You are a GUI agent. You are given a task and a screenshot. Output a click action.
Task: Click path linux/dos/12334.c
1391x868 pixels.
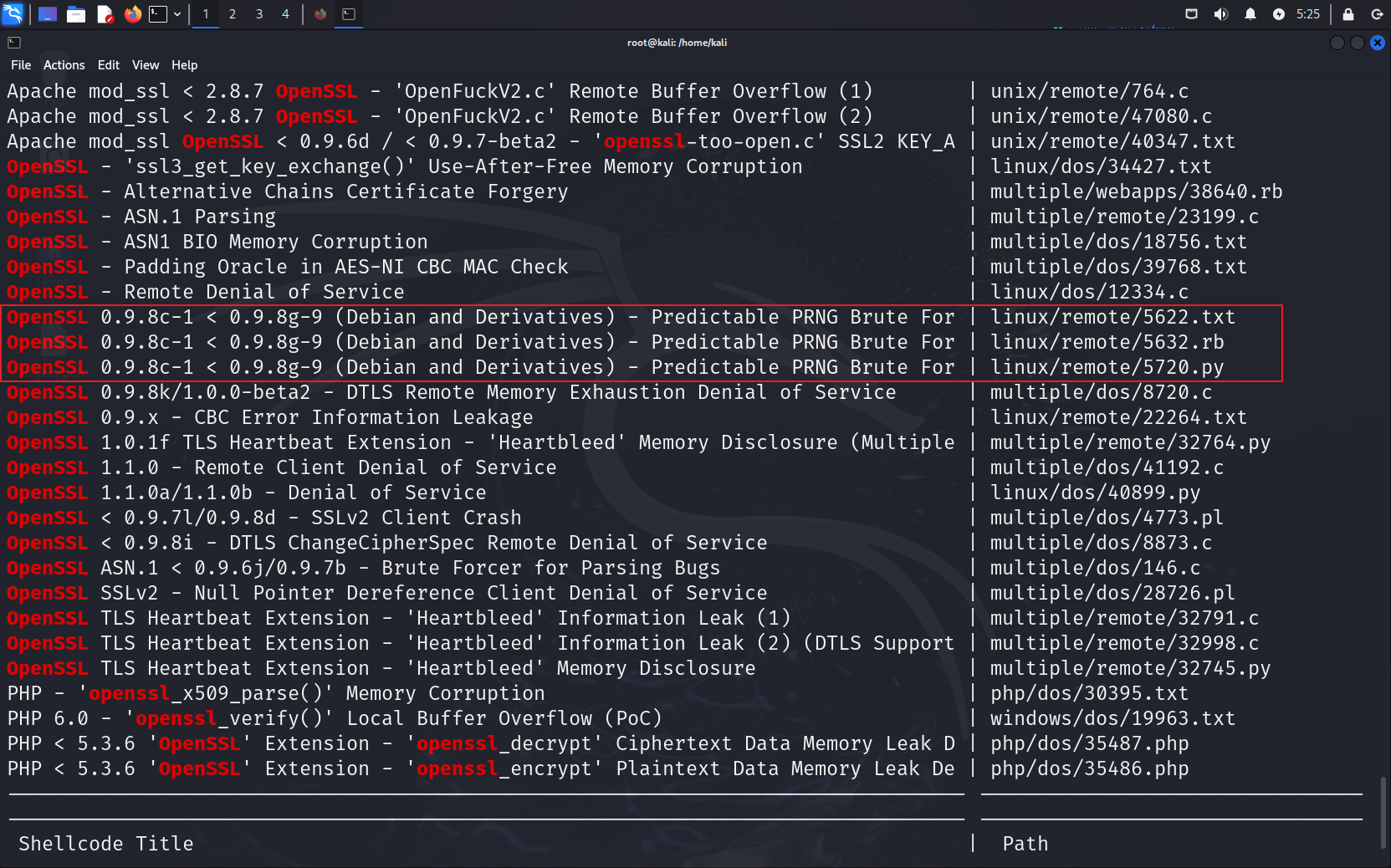[x=1090, y=292]
